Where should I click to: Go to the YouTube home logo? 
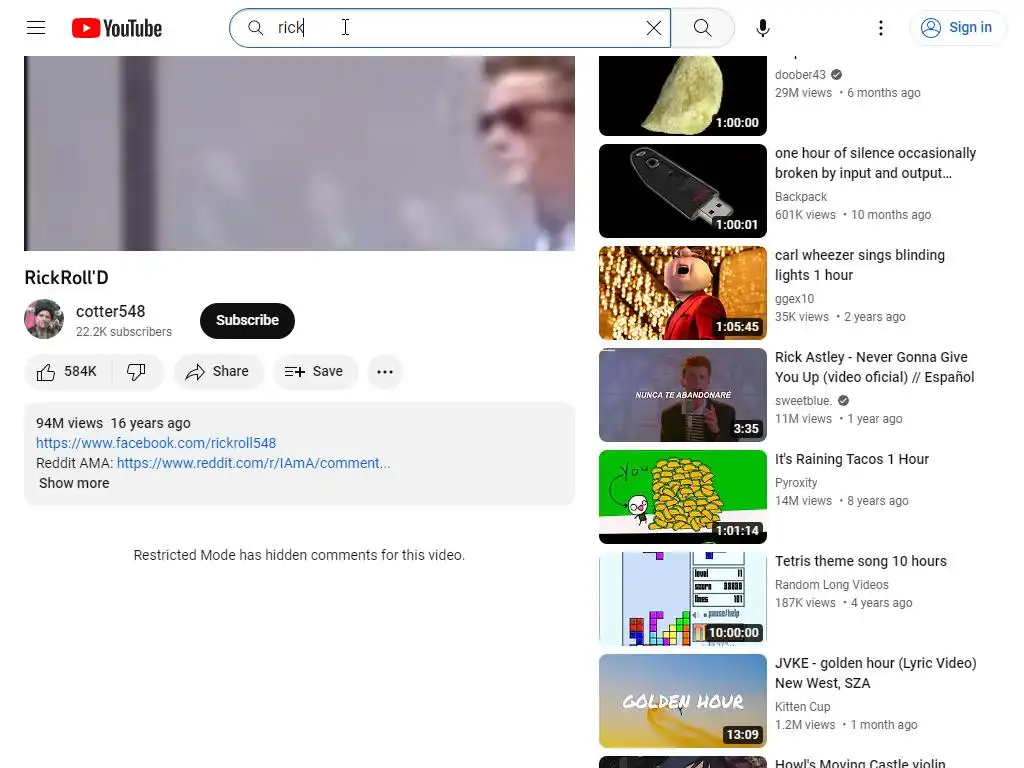117,28
